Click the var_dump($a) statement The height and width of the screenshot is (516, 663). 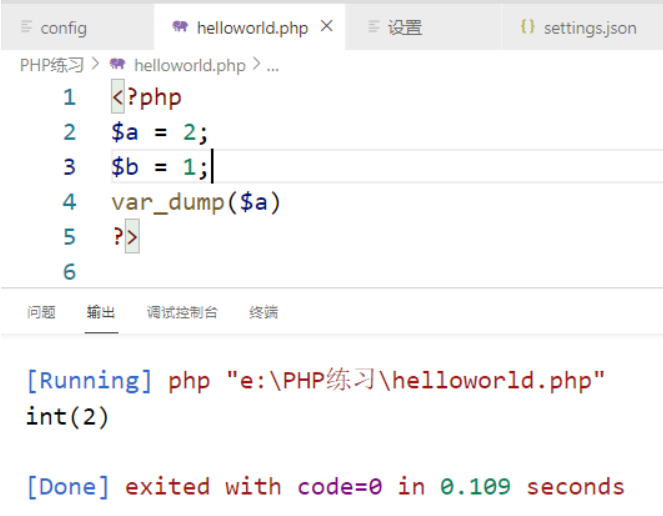click(x=196, y=202)
